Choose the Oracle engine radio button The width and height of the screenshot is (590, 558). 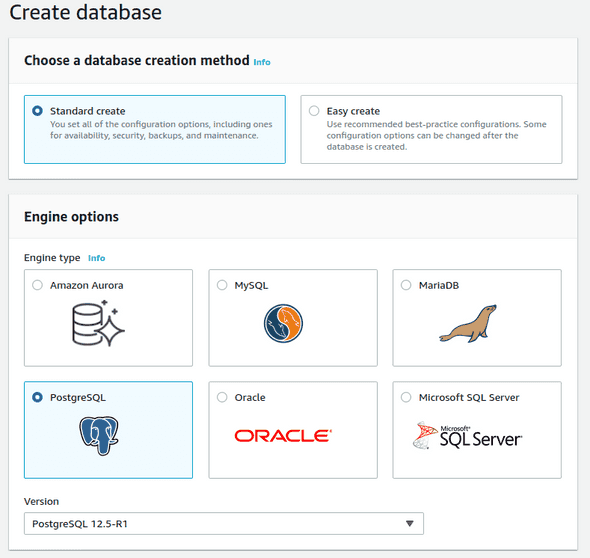tap(222, 397)
